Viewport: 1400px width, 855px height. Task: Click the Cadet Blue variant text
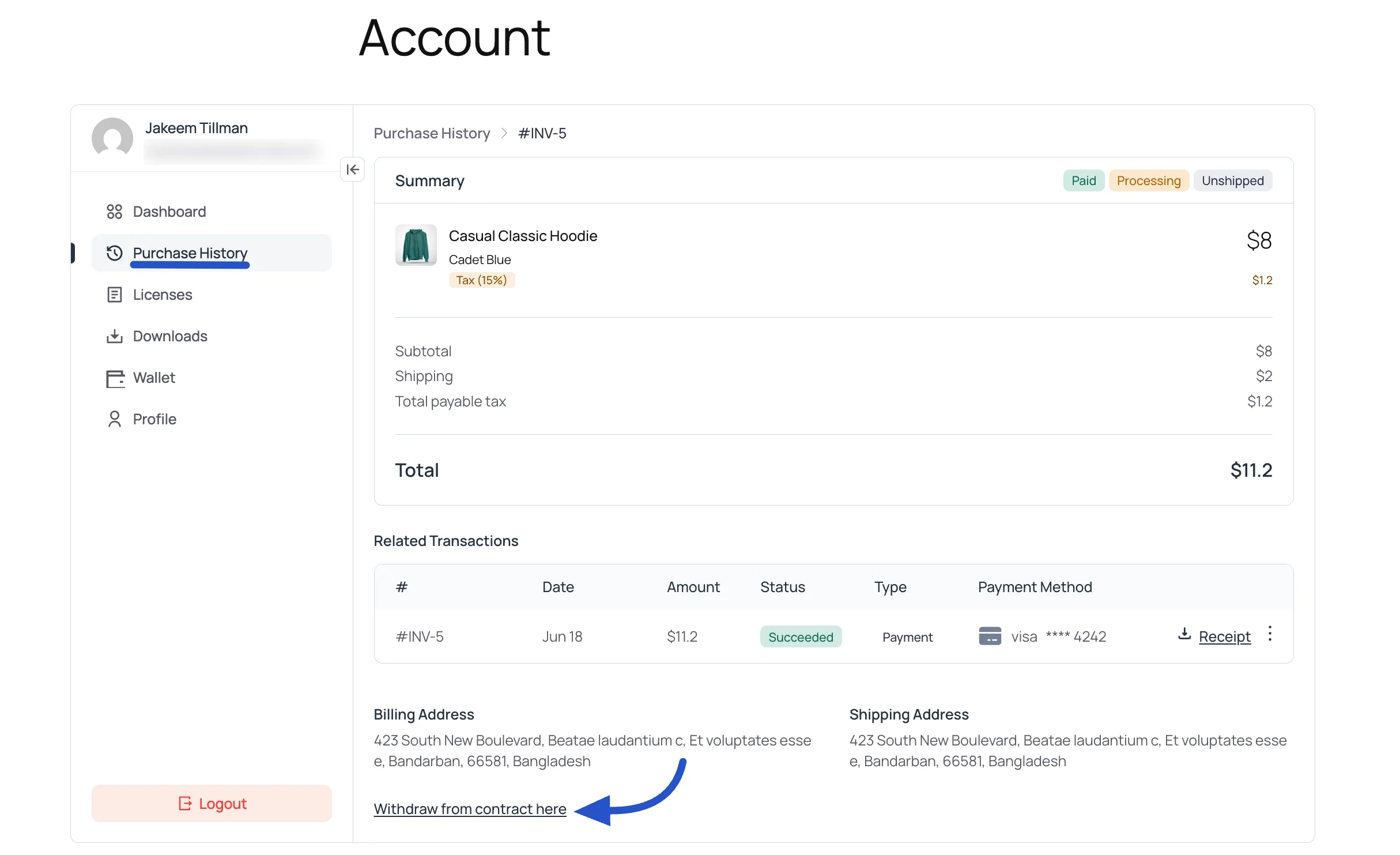pyautogui.click(x=480, y=259)
